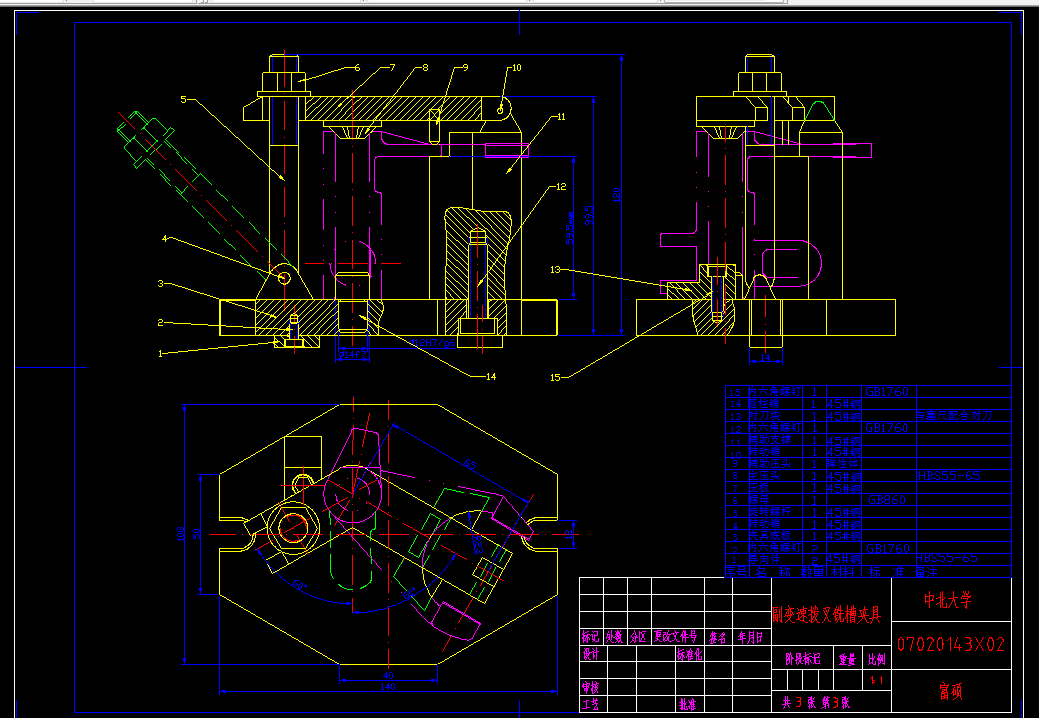Click the Ø12H7/g6 fit dimension
Image resolution: width=1039 pixels, height=718 pixels.
[x=433, y=343]
